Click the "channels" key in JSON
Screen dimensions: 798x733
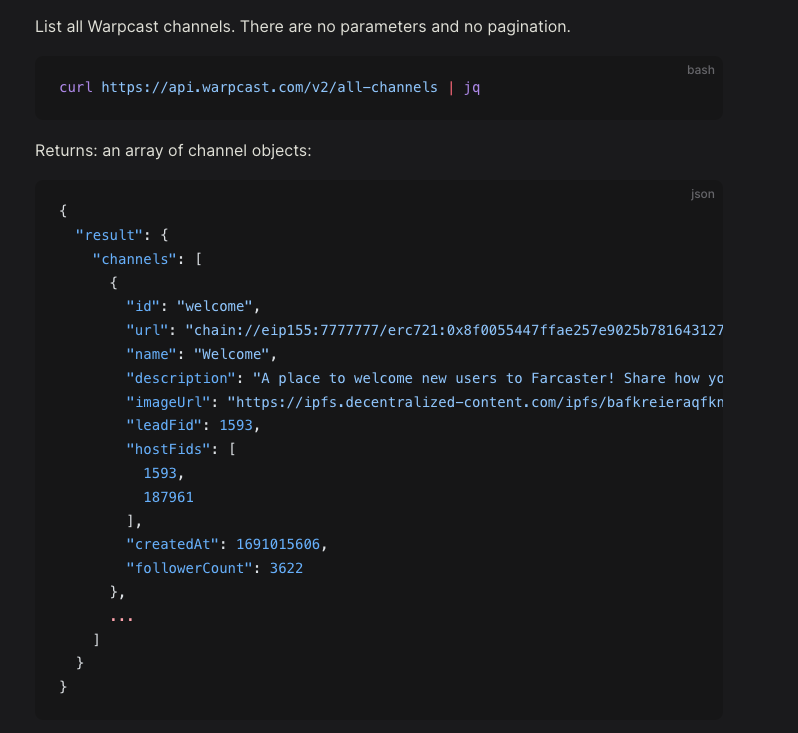click(134, 259)
